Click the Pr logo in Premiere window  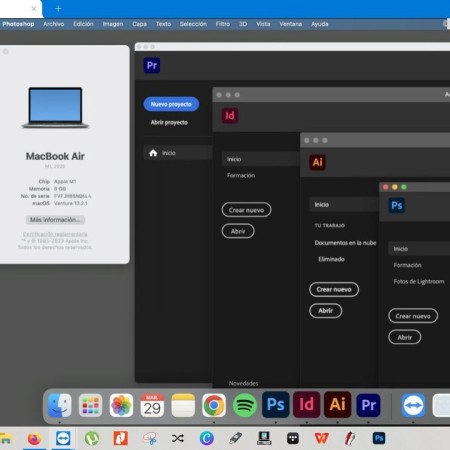(152, 65)
